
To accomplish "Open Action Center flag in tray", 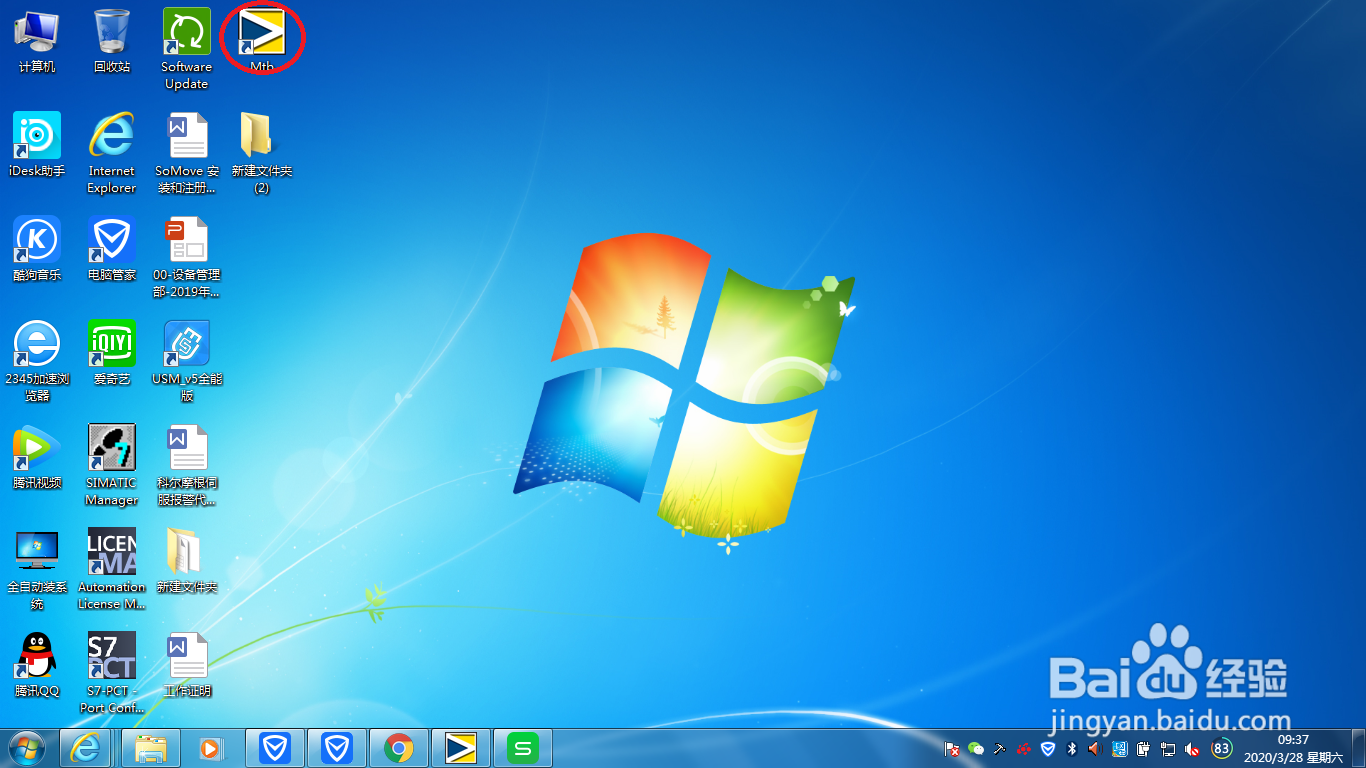I will tap(953, 748).
